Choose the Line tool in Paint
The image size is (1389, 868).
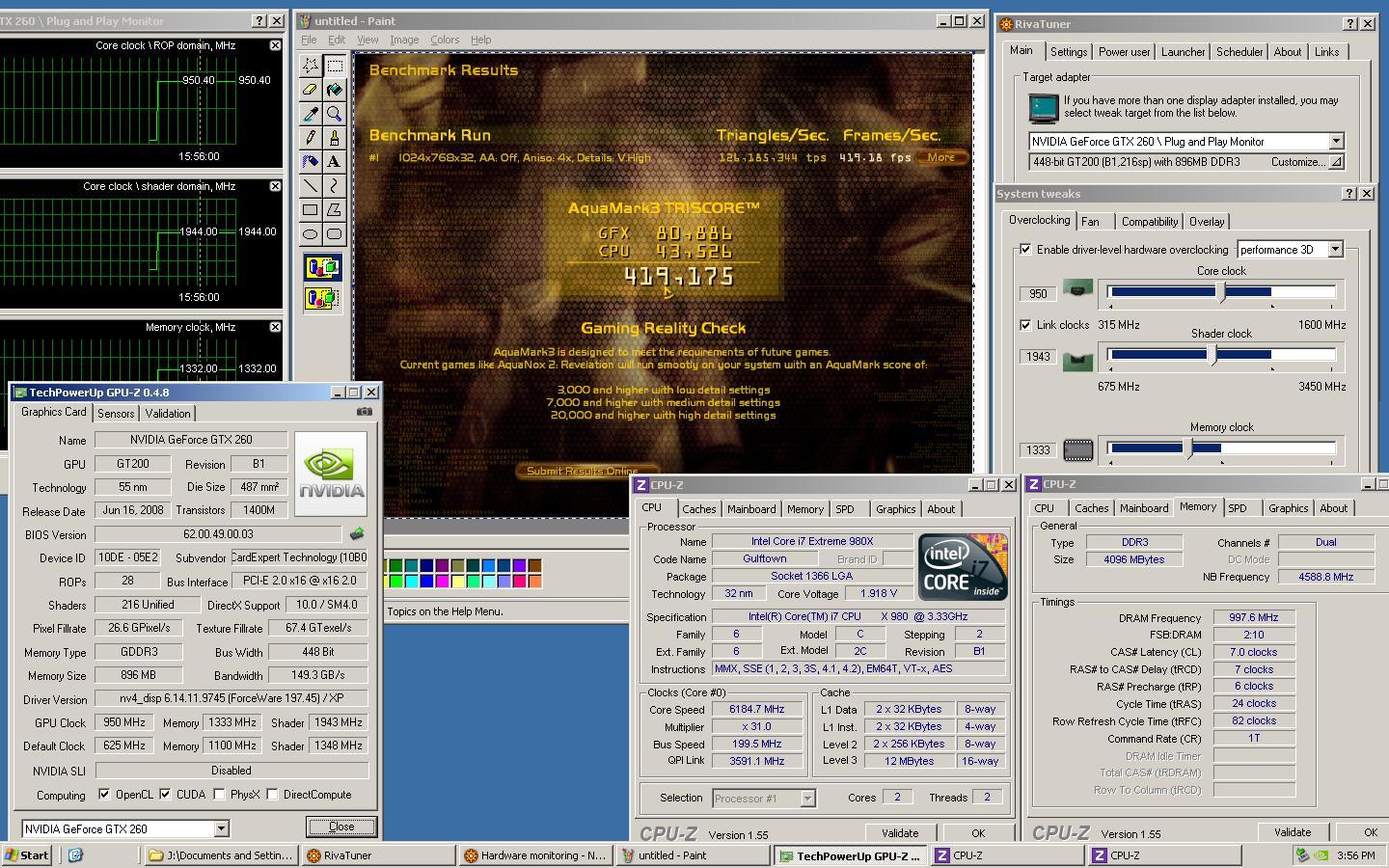tap(310, 185)
